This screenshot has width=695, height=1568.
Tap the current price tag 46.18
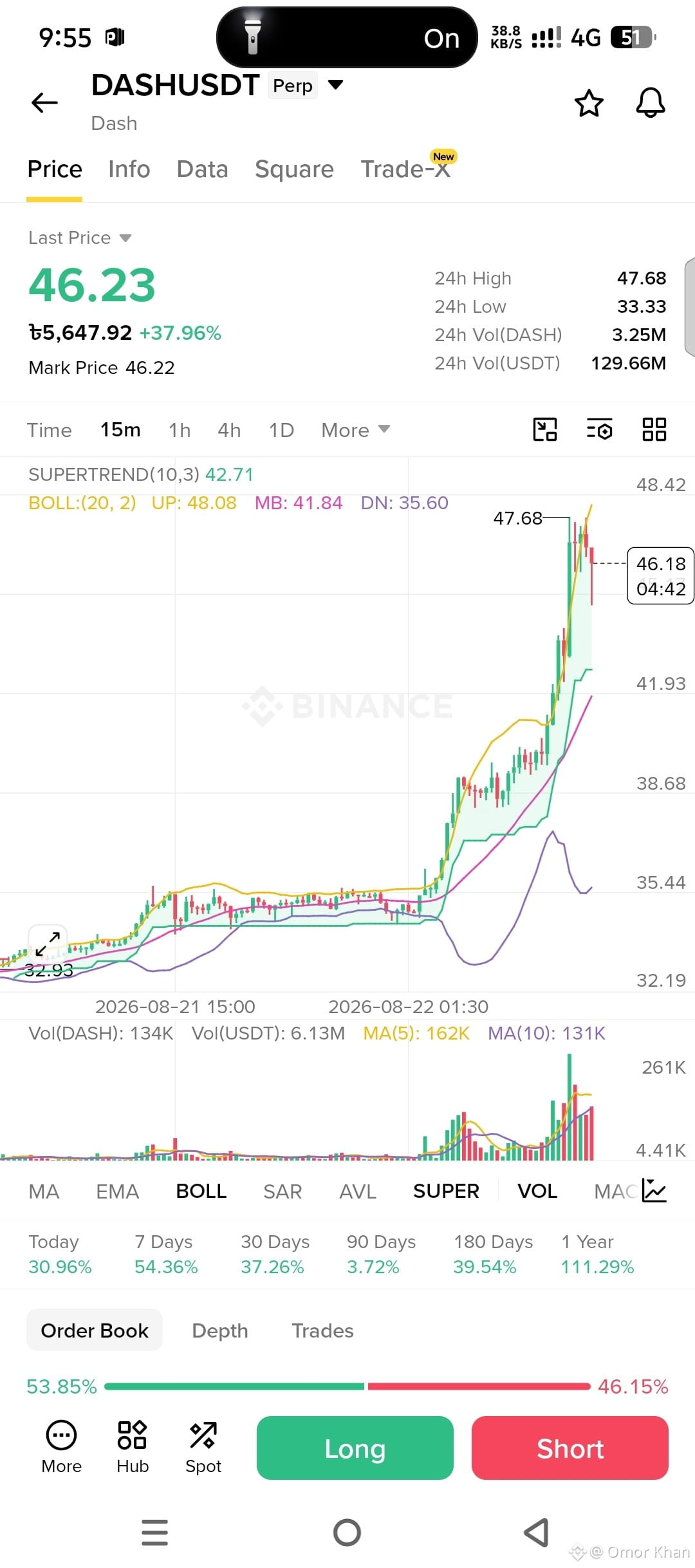660,575
